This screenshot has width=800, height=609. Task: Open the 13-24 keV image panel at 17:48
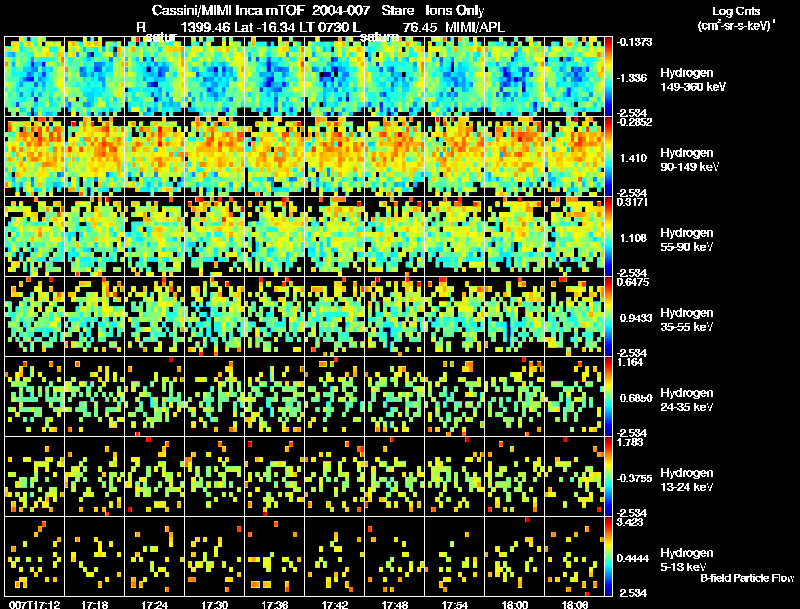[x=395, y=476]
